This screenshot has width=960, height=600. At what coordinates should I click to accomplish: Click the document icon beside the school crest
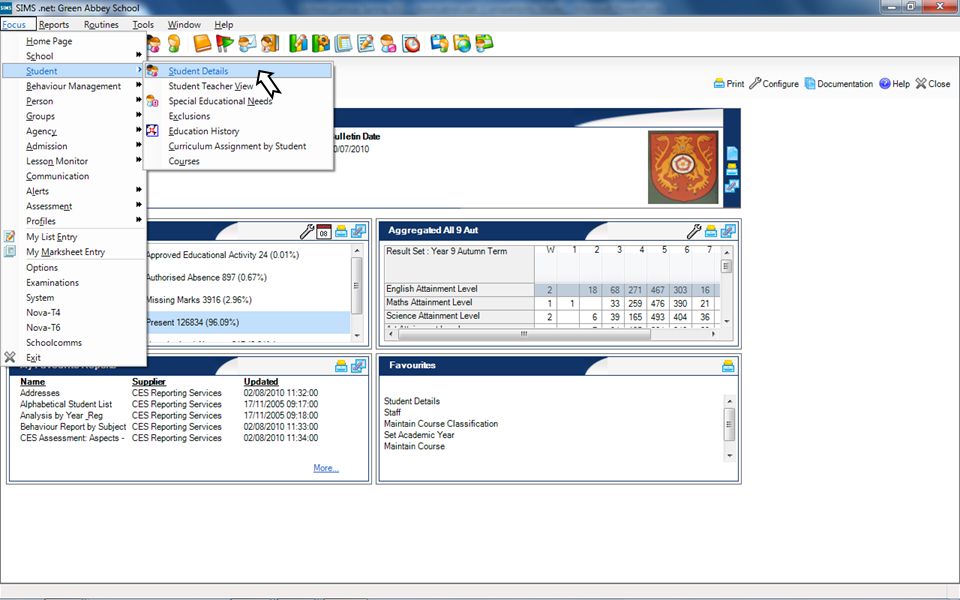coord(732,153)
